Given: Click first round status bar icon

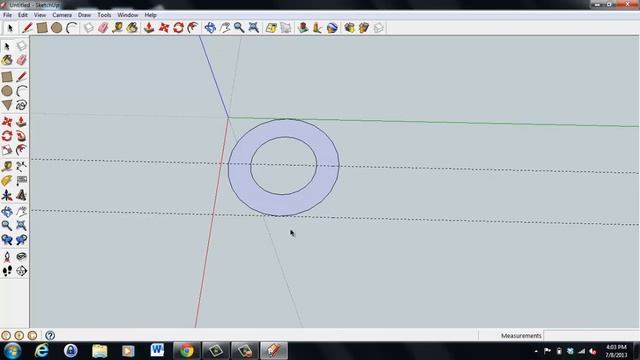Looking at the screenshot, I should 6,336.
